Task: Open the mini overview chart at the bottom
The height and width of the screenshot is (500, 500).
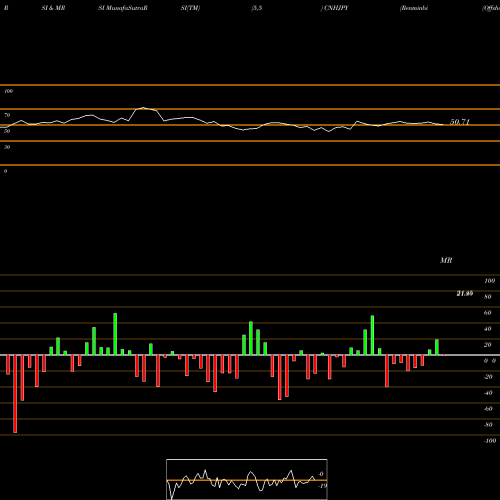Action: (x=247, y=479)
